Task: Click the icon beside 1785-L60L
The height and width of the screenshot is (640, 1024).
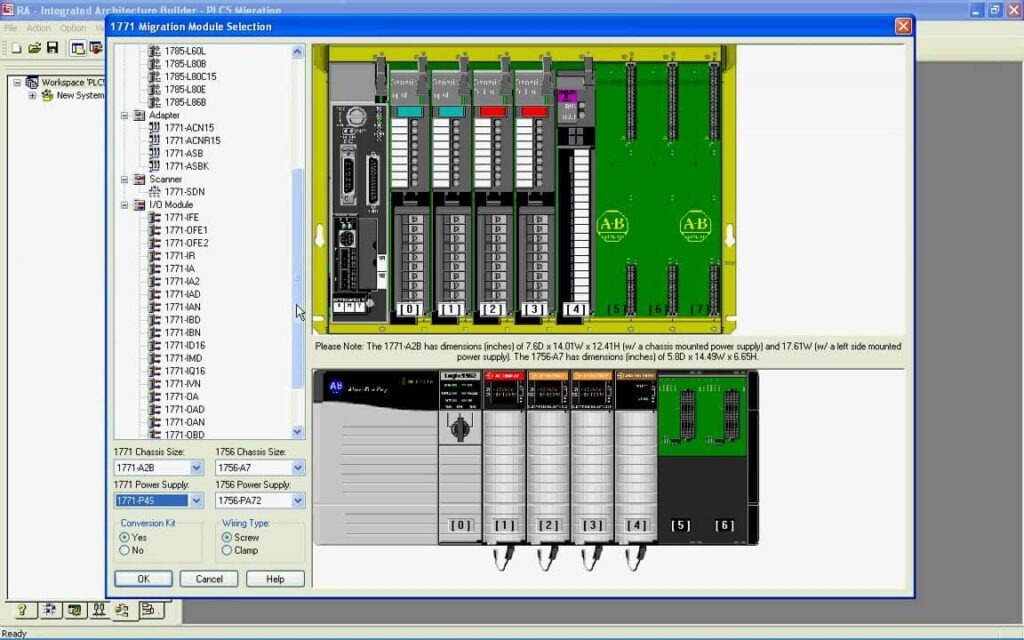Action: [x=155, y=50]
